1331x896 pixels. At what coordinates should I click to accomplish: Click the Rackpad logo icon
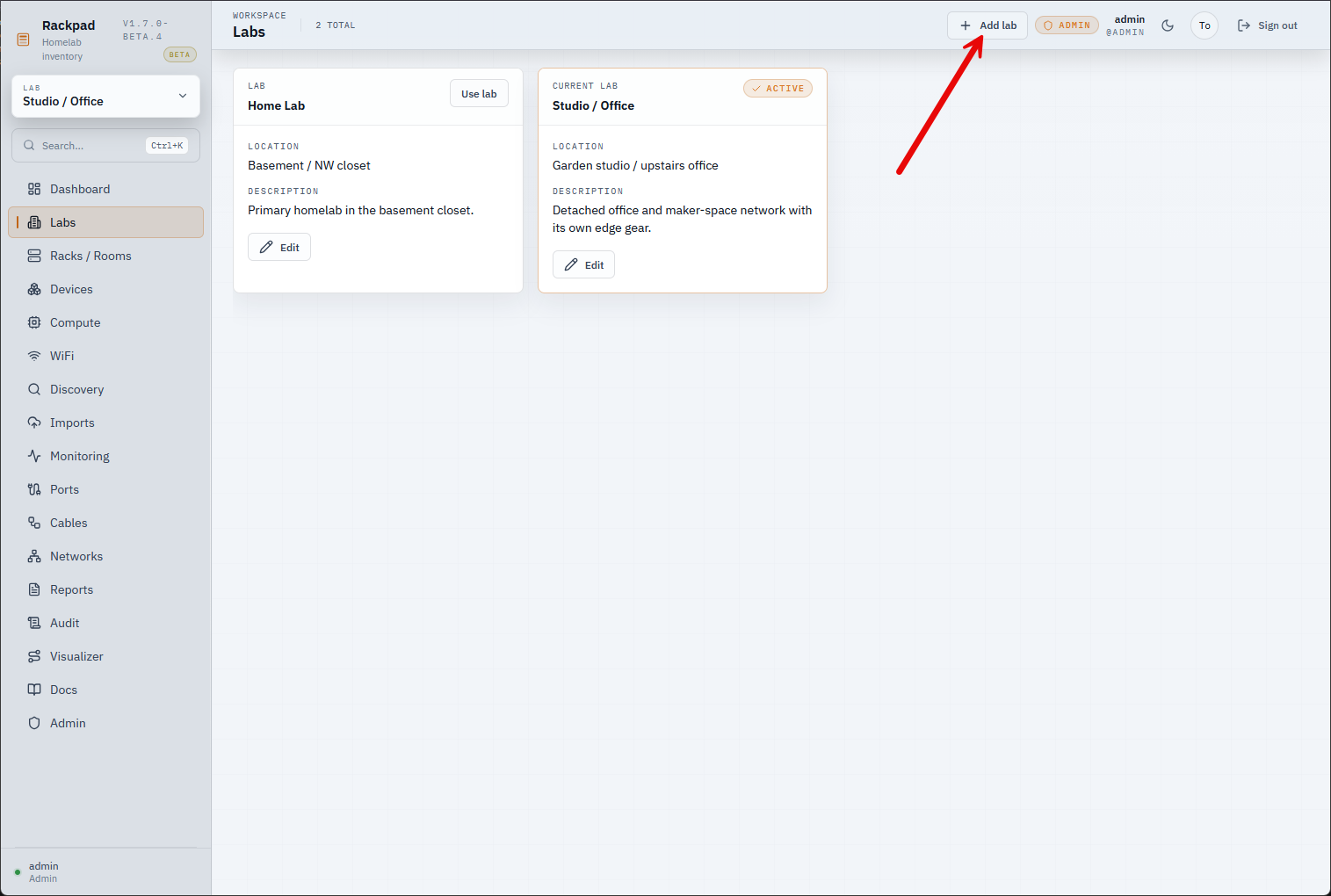[24, 40]
